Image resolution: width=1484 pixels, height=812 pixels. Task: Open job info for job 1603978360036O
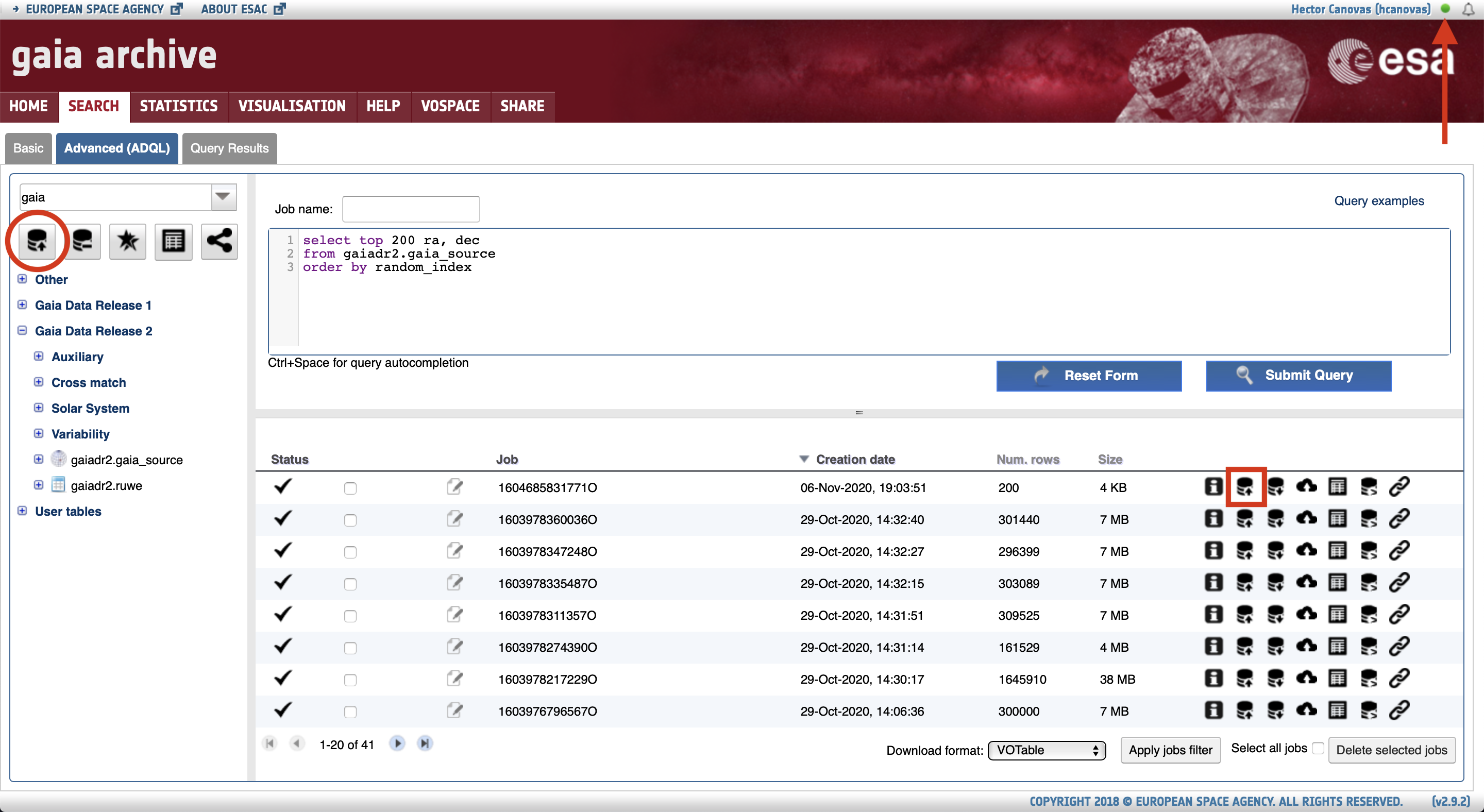tap(1213, 519)
